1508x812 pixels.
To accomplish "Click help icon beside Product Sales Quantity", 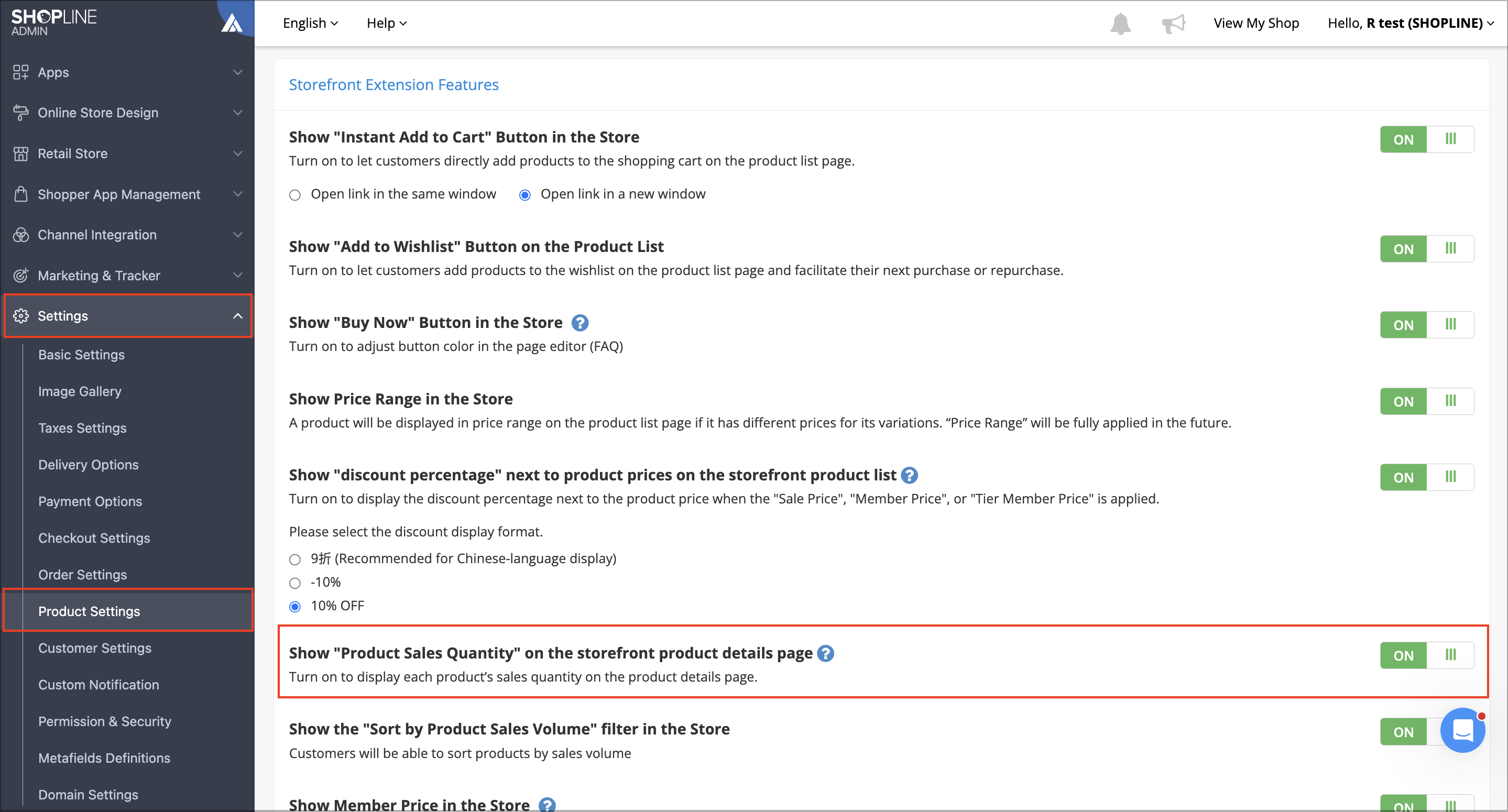I will click(825, 653).
